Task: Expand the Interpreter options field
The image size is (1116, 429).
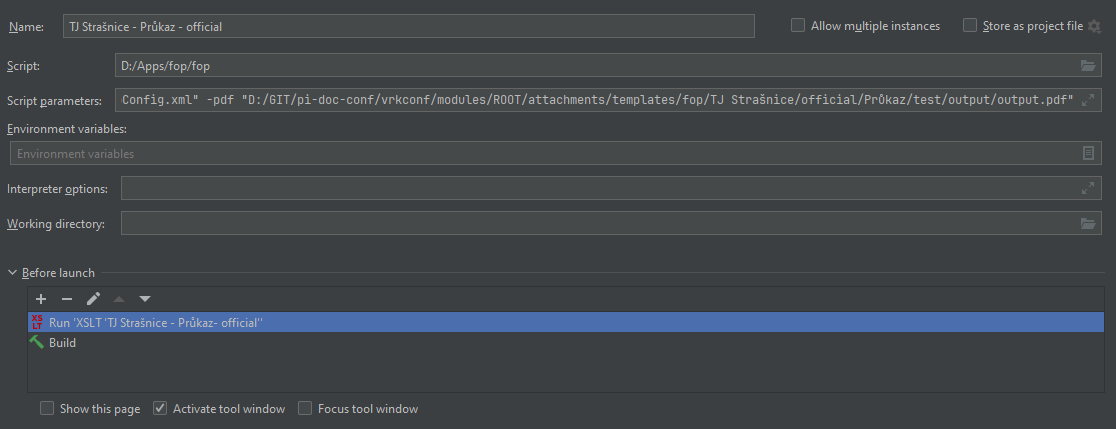Action: tap(1088, 188)
